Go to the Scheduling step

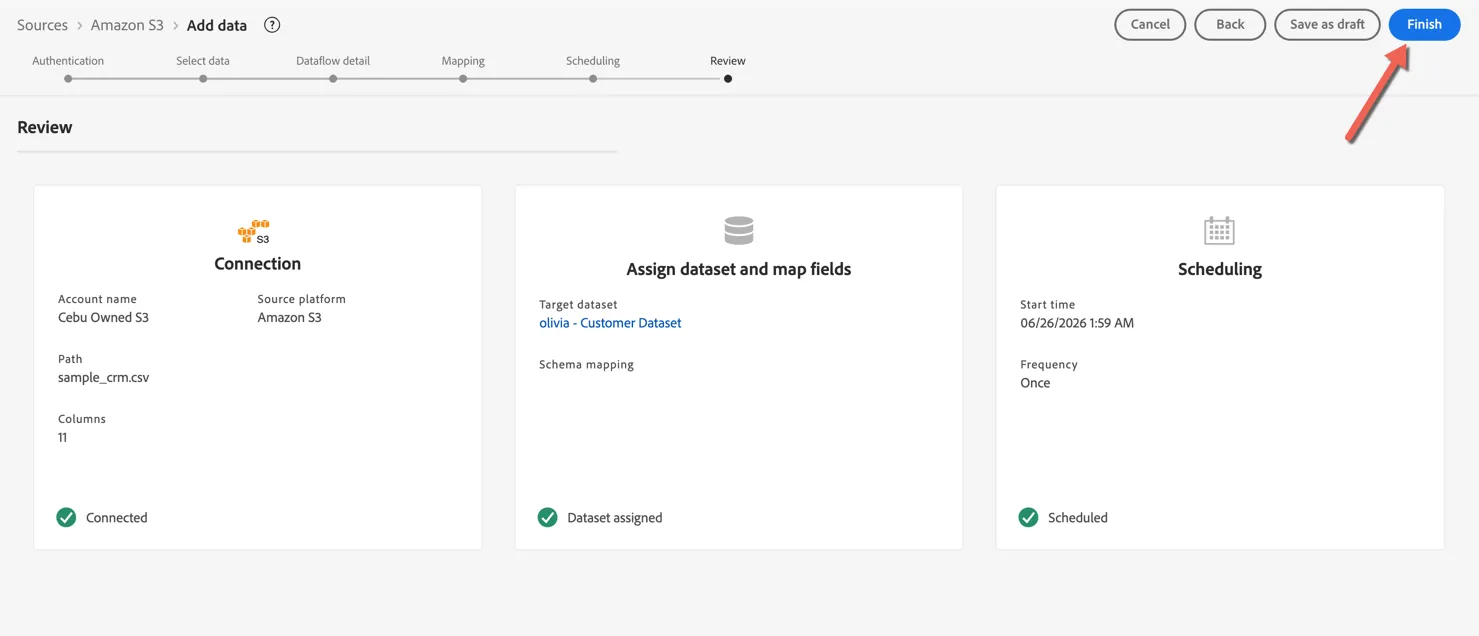593,68
